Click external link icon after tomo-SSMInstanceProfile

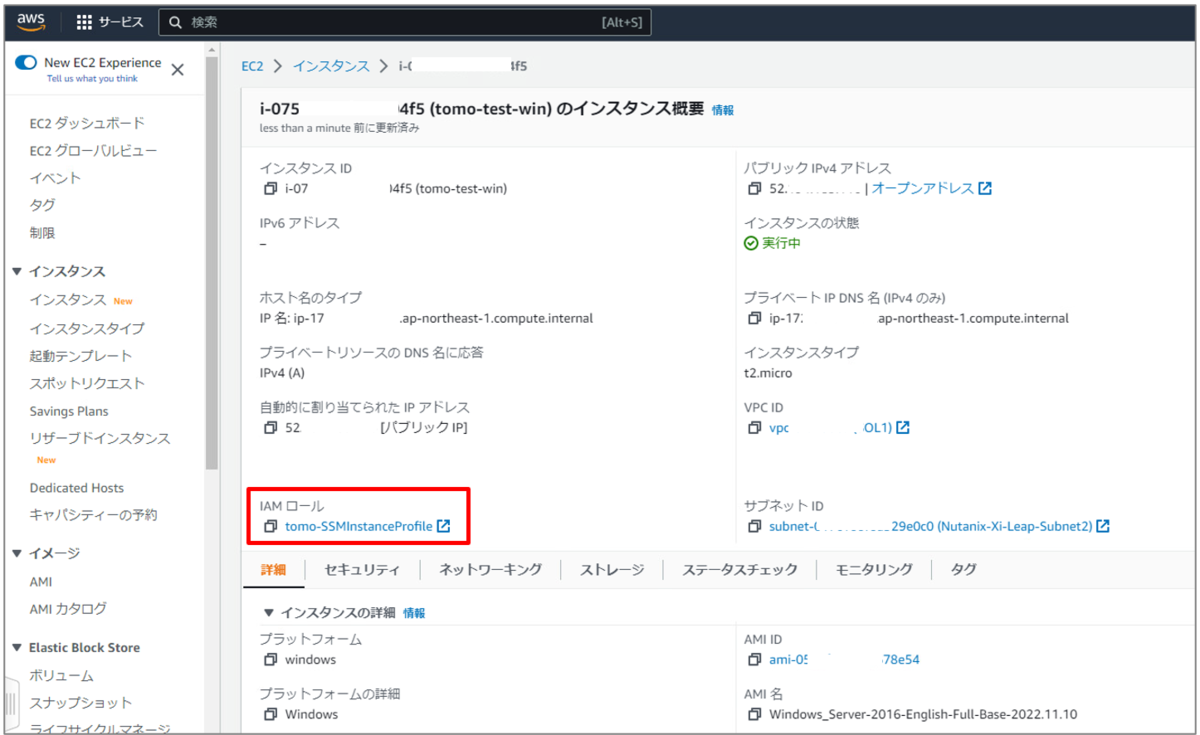pos(444,526)
